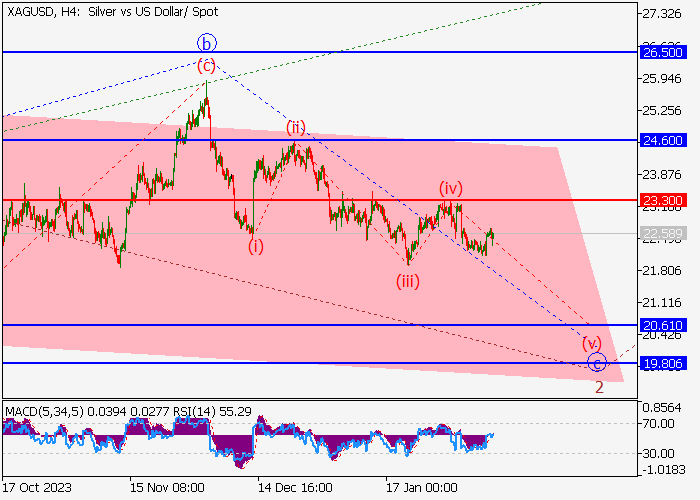Click the red (c) wave label
This screenshot has height=500, width=700.
pyautogui.click(x=206, y=66)
